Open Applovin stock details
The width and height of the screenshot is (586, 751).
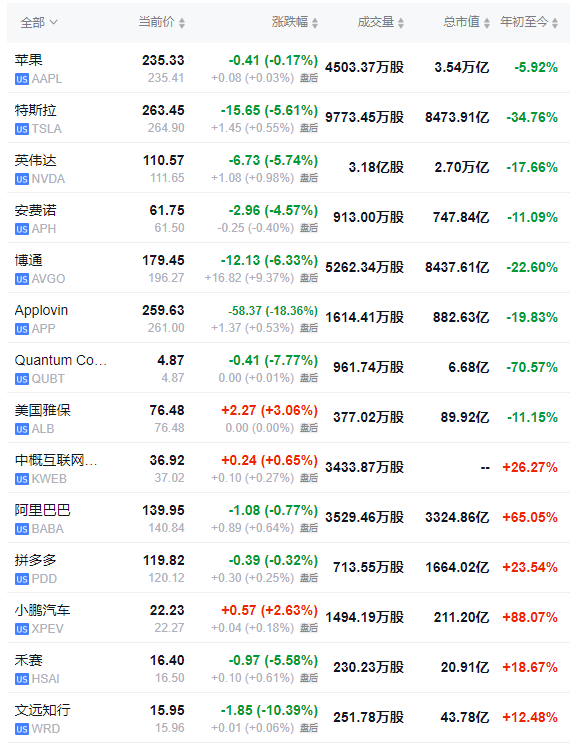tap(41, 310)
